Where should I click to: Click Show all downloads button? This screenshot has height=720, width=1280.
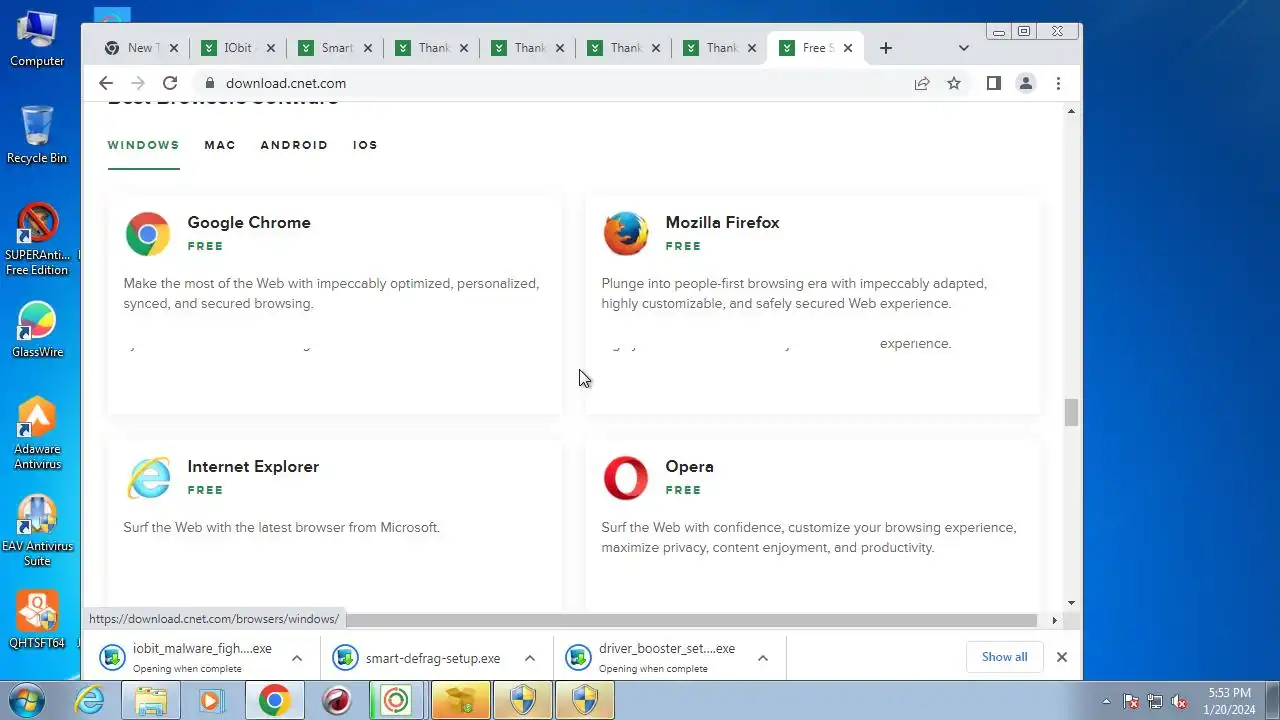coord(1004,657)
